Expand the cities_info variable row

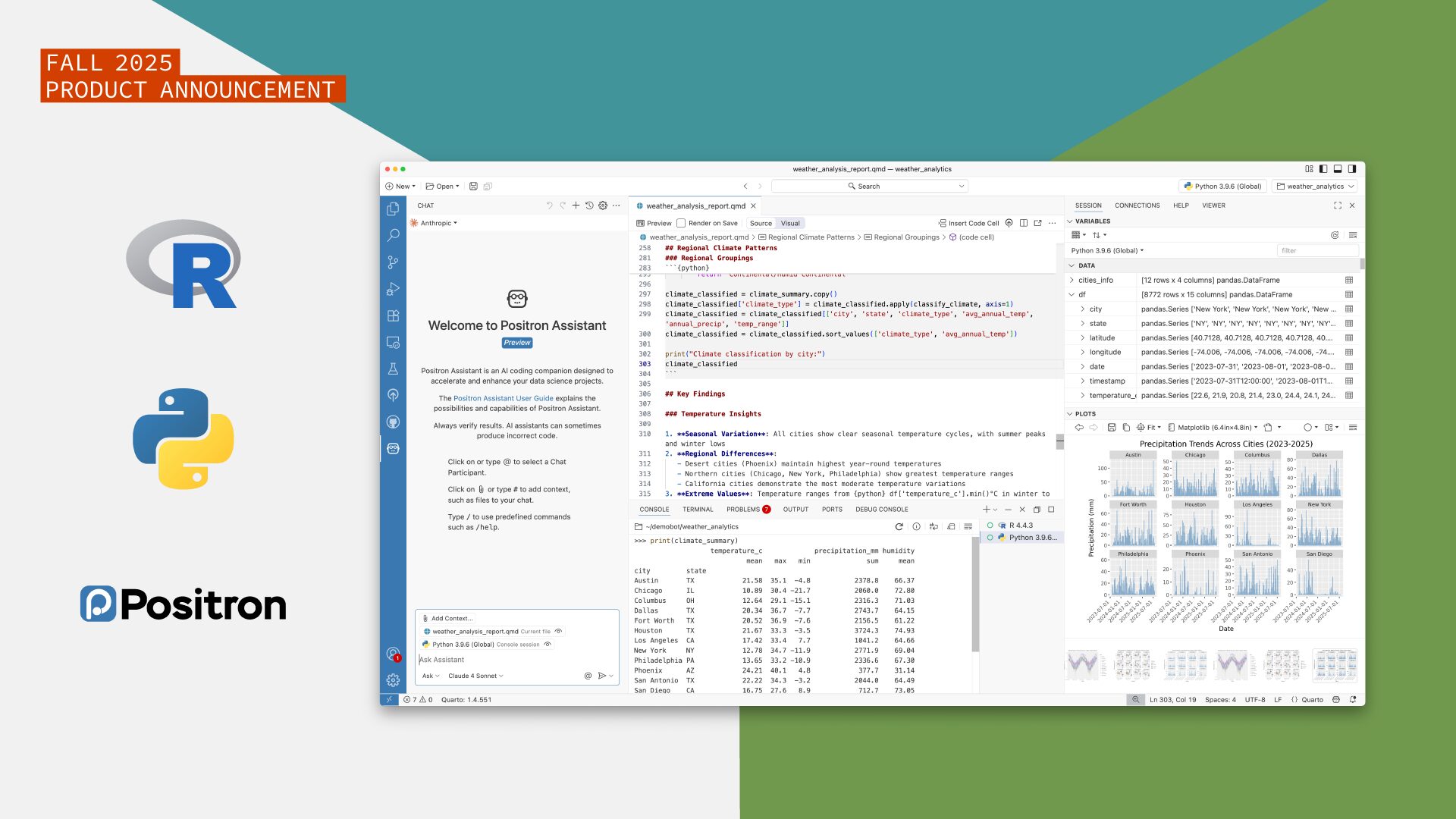(1072, 280)
